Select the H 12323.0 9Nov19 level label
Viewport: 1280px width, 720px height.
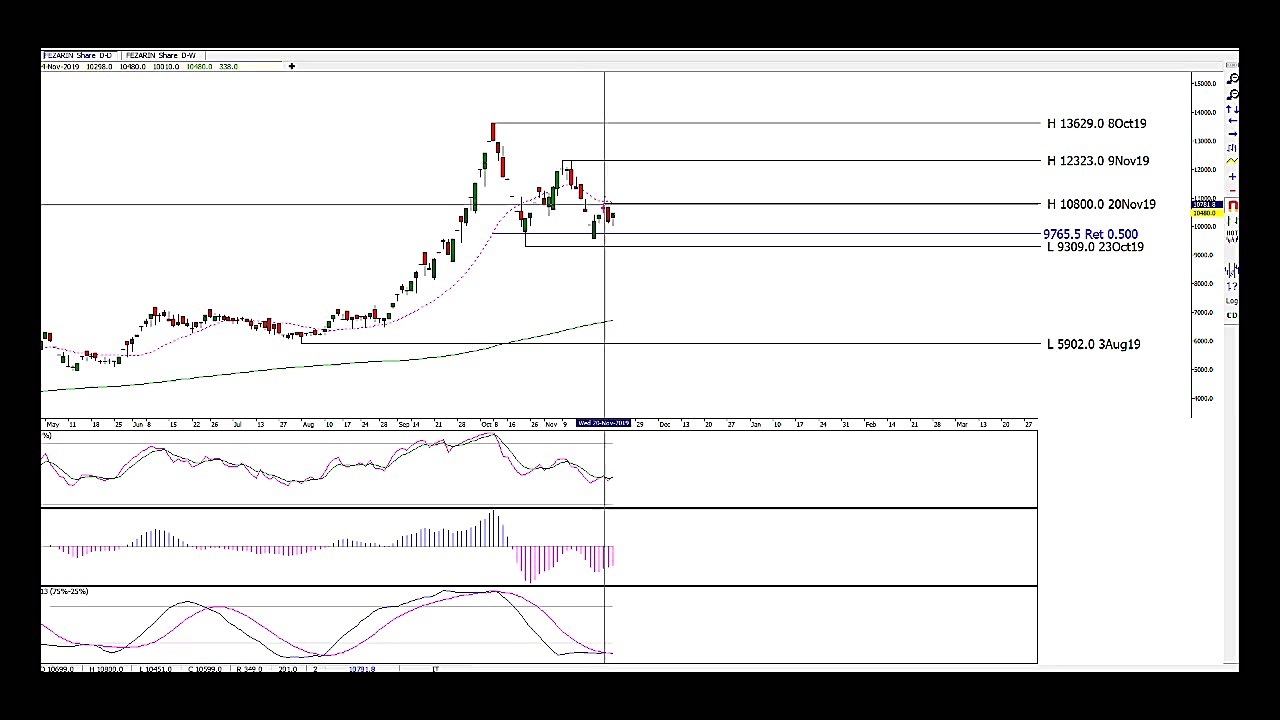coord(1098,160)
